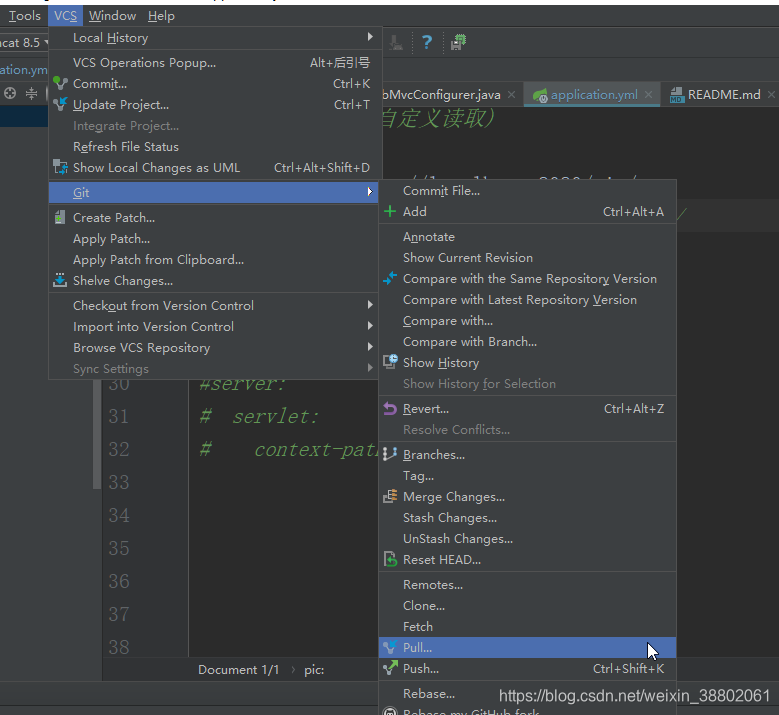Select Rebase... in Git submenu

point(527,693)
